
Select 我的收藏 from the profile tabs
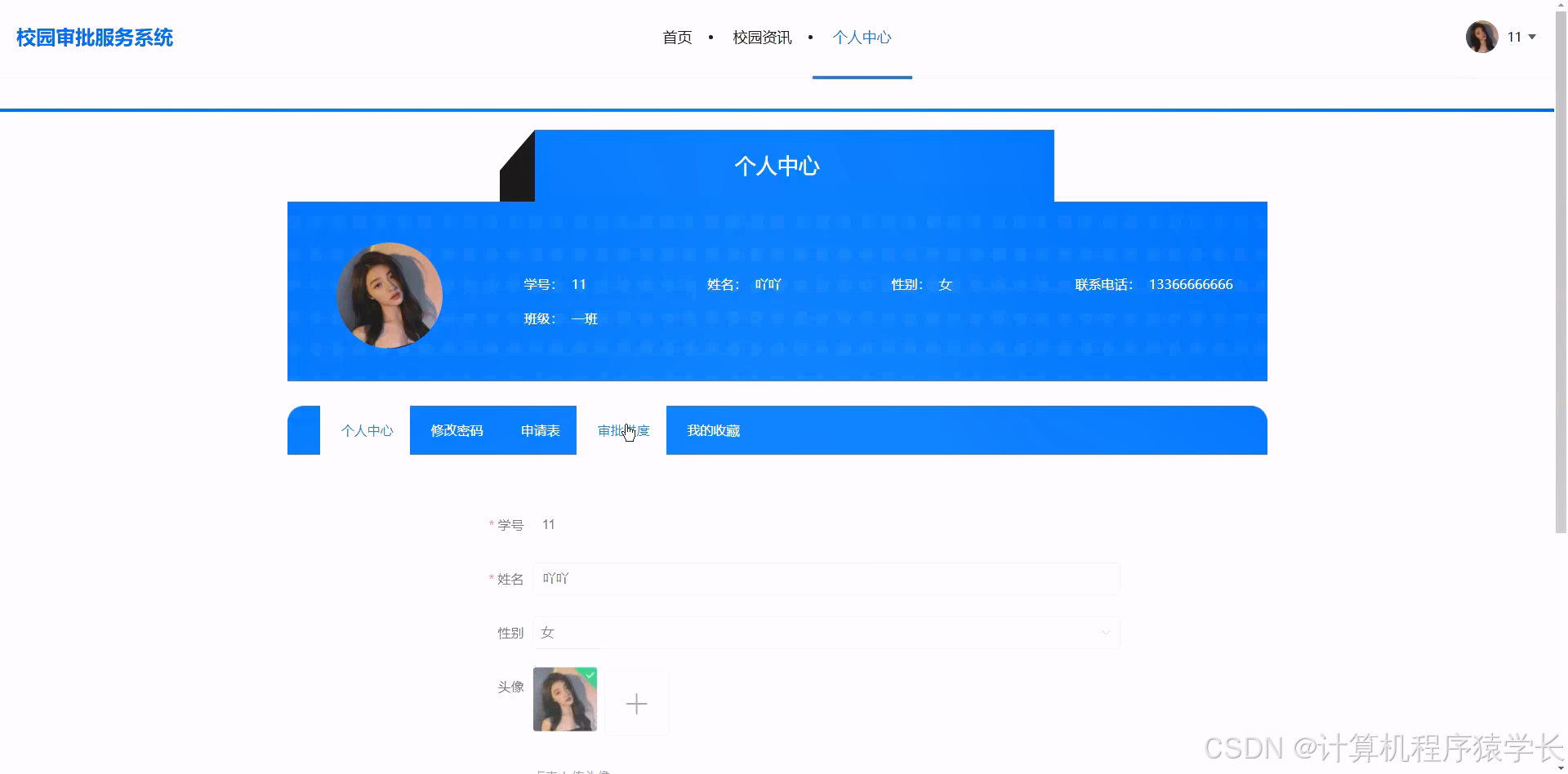click(712, 430)
